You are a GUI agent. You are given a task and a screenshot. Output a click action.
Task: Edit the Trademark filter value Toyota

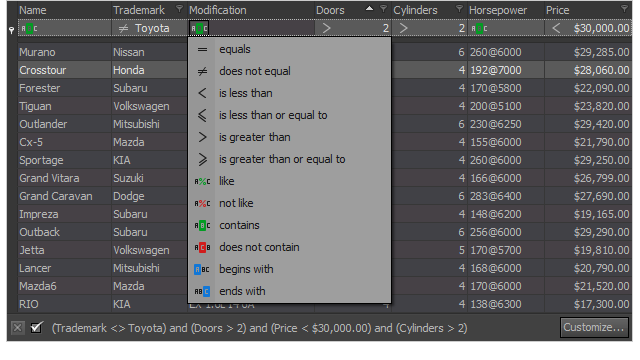tap(152, 29)
